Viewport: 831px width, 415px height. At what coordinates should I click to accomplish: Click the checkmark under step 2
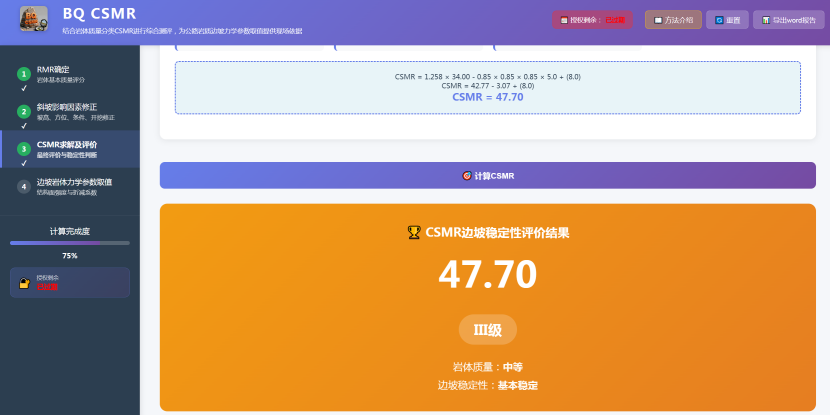click(x=23, y=126)
